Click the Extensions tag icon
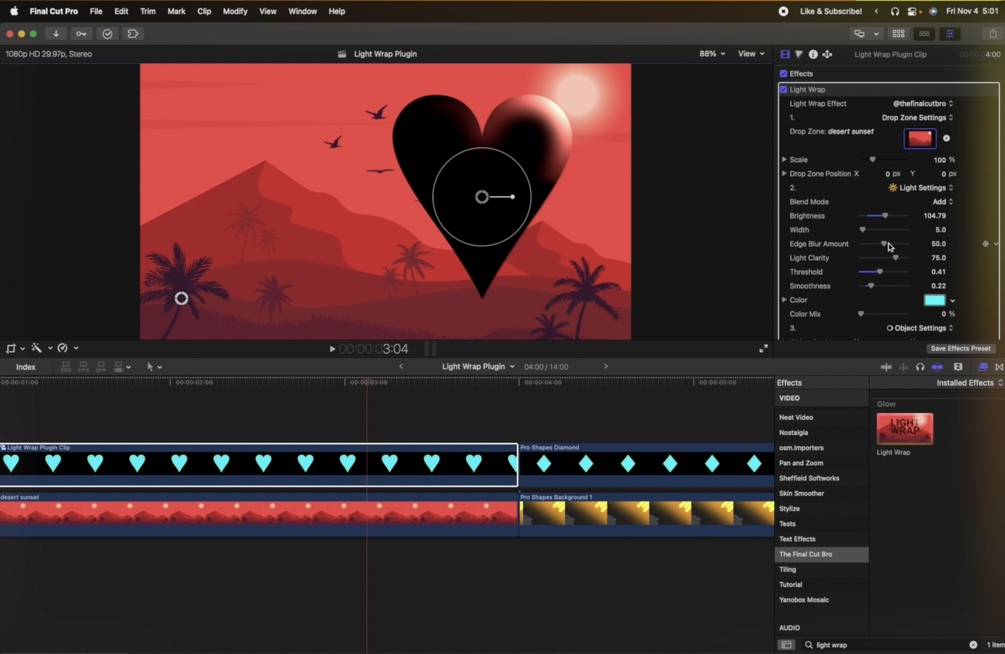This screenshot has height=654, width=1005. [133, 33]
